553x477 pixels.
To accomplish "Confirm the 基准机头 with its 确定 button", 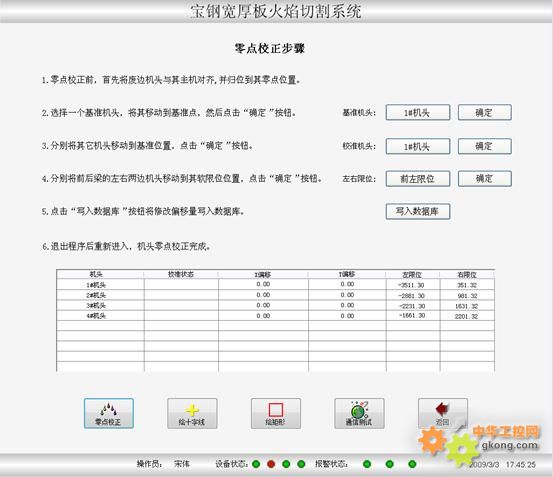I will click(x=485, y=112).
